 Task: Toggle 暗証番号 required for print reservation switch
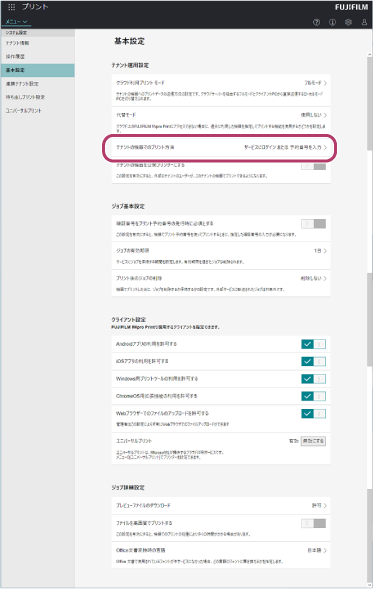[313, 224]
